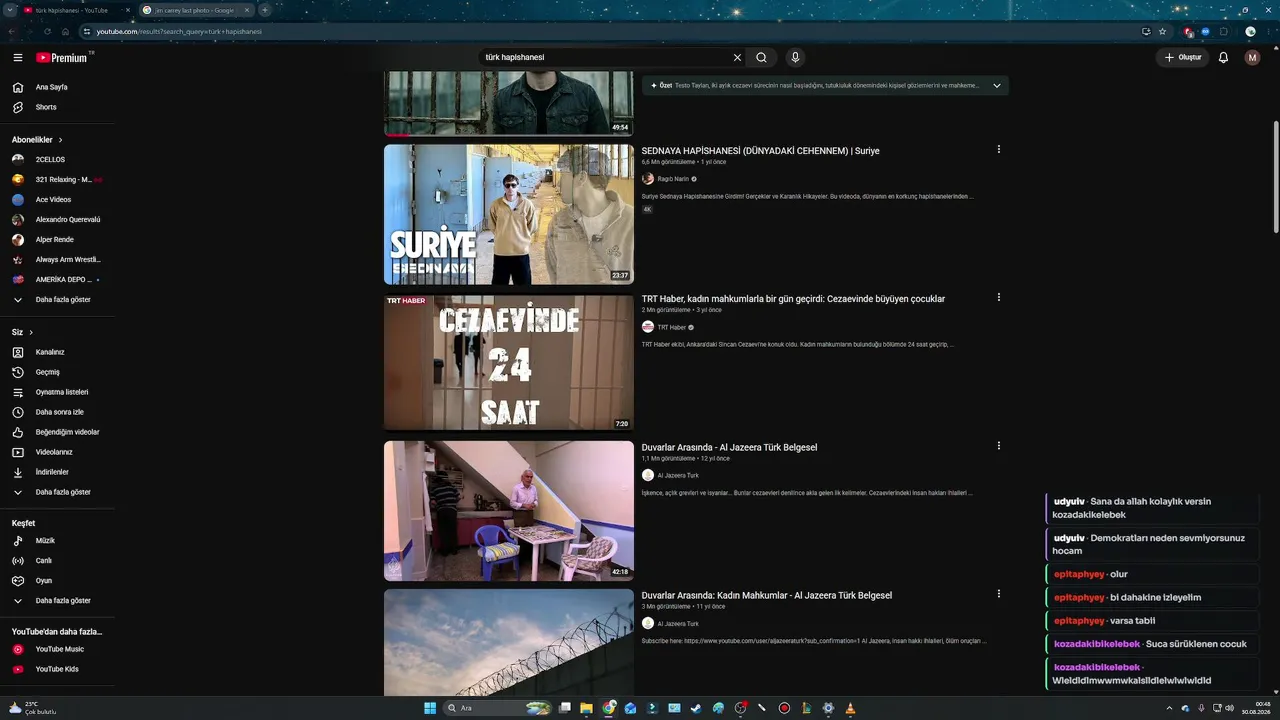Click the browser address bar URL
Screen dimensions: 1280x720
[x=179, y=31]
